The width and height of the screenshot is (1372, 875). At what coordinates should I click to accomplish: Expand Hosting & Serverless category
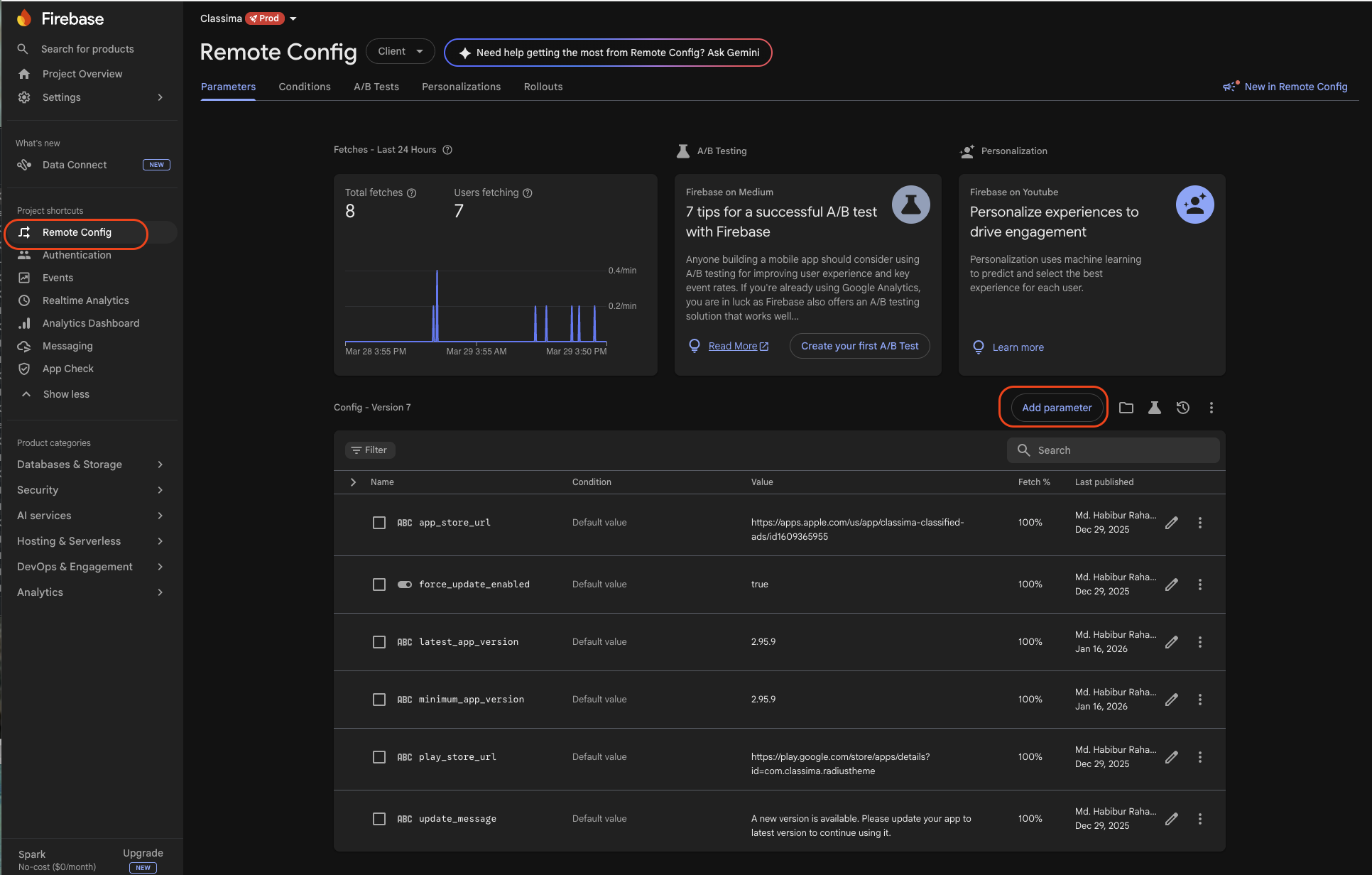point(91,541)
